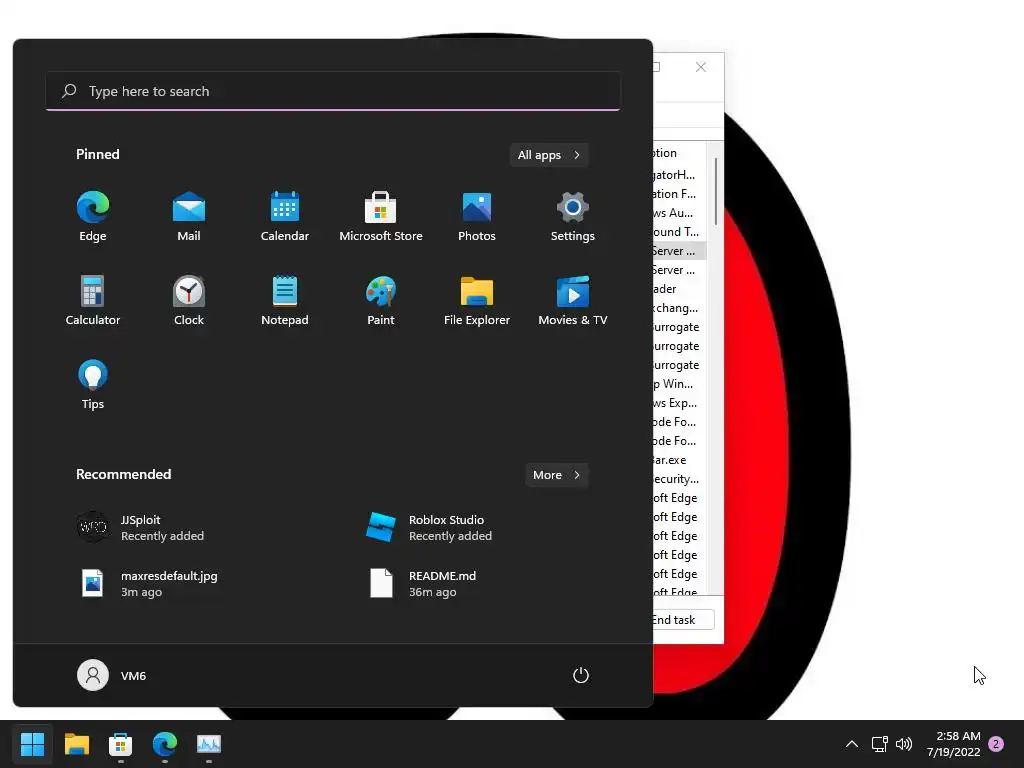This screenshot has height=768, width=1024.
Task: Select the 'ound T...' process row
Action: point(679,232)
